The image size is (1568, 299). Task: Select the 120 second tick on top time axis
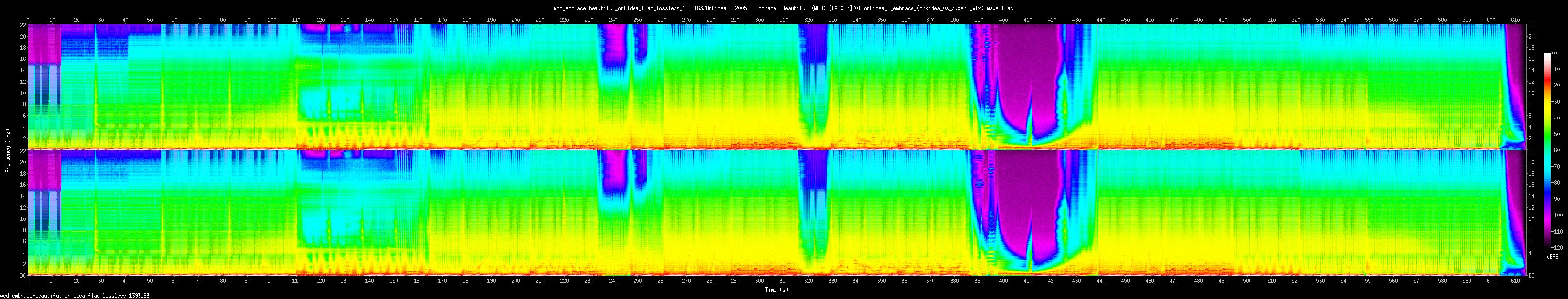tap(320, 20)
